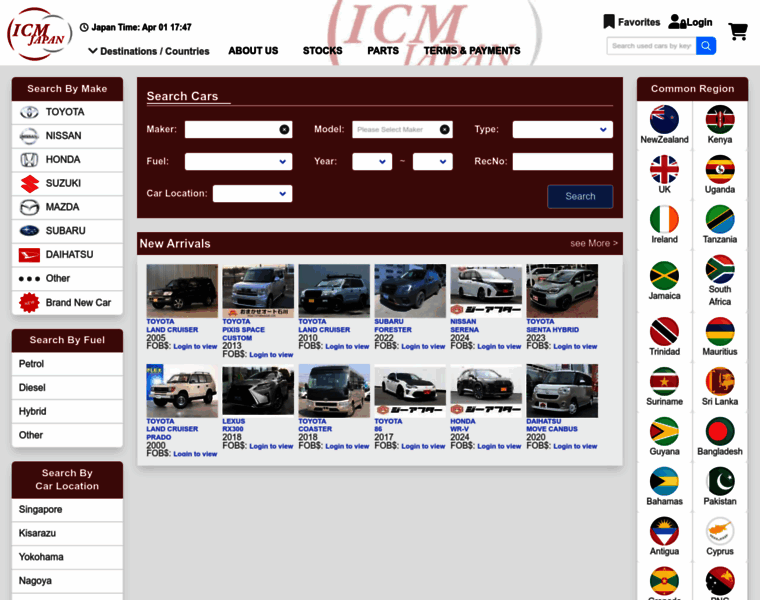The width and height of the screenshot is (760, 600).
Task: Choose the Ireland flag icon
Action: pyautogui.click(x=664, y=219)
